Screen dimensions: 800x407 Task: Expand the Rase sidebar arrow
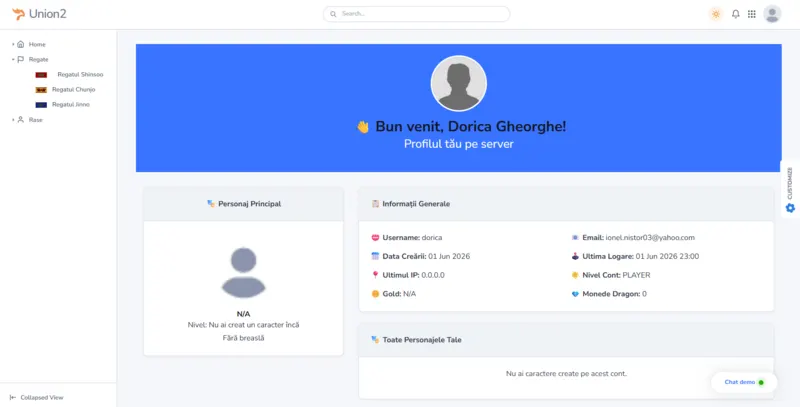pos(13,120)
